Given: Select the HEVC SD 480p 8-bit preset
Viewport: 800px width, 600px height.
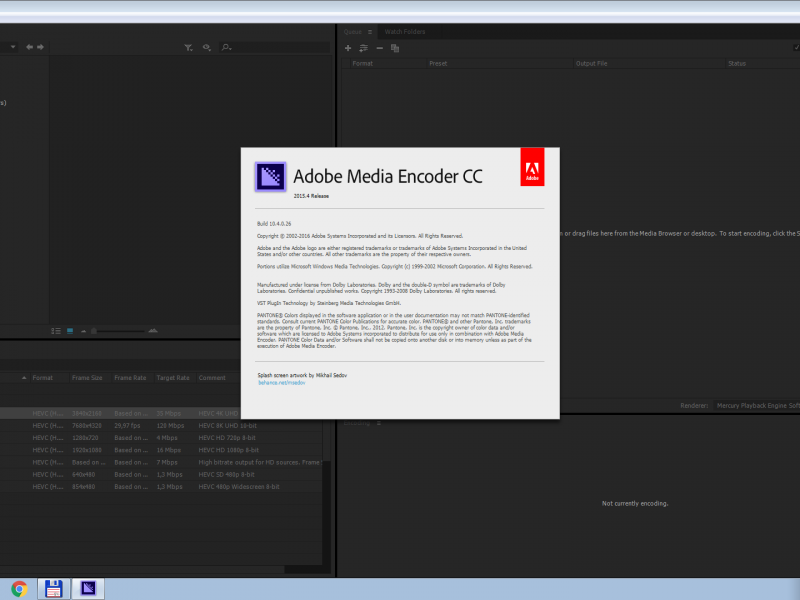Looking at the screenshot, I should point(161,474).
